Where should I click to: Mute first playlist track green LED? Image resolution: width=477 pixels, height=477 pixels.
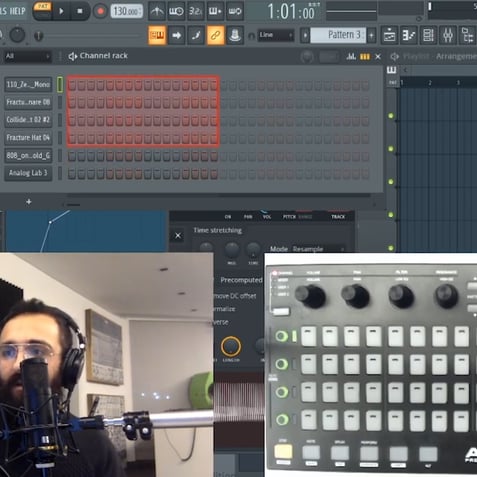391,116
